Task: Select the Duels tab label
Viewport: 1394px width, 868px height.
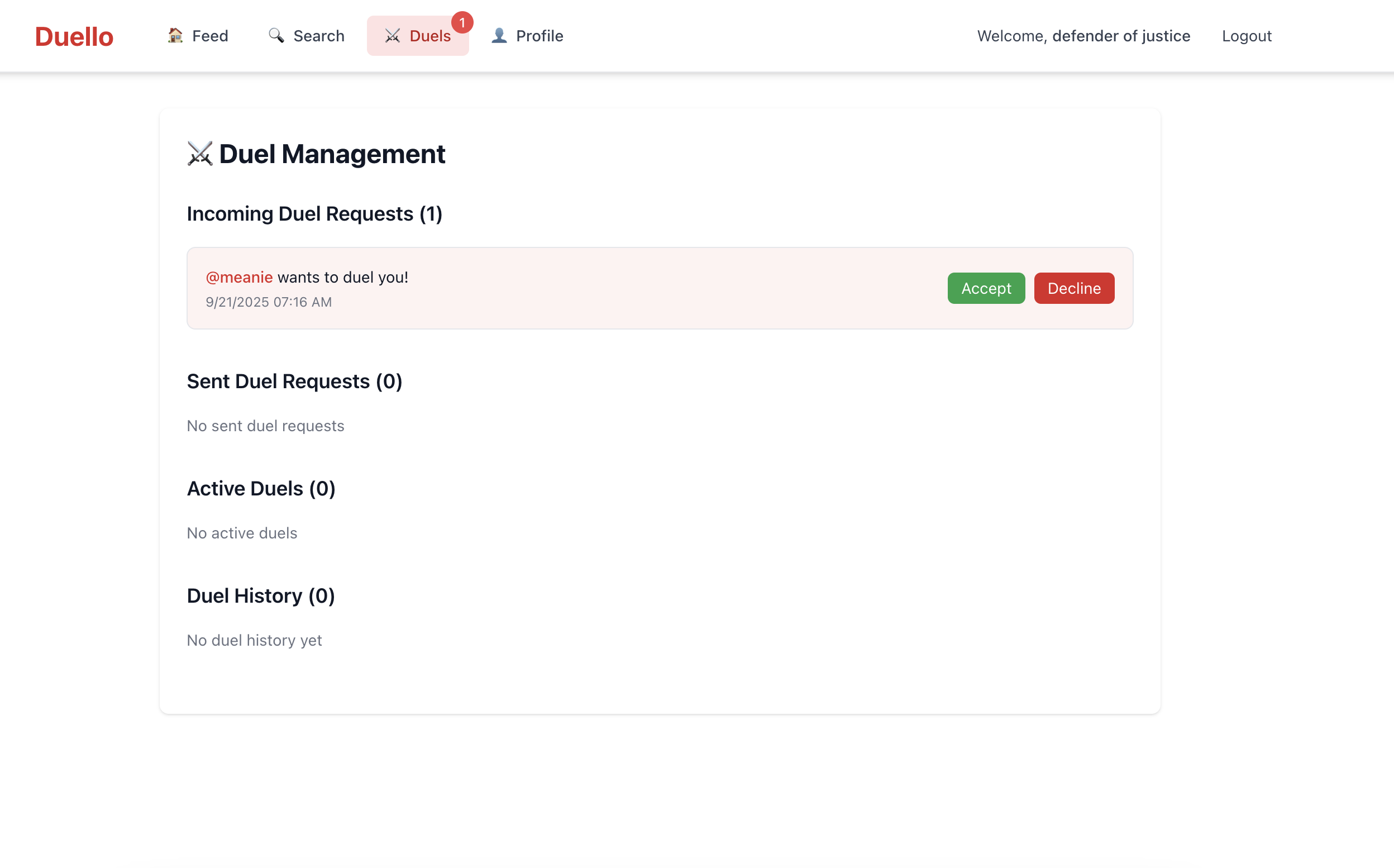Action: (x=430, y=36)
